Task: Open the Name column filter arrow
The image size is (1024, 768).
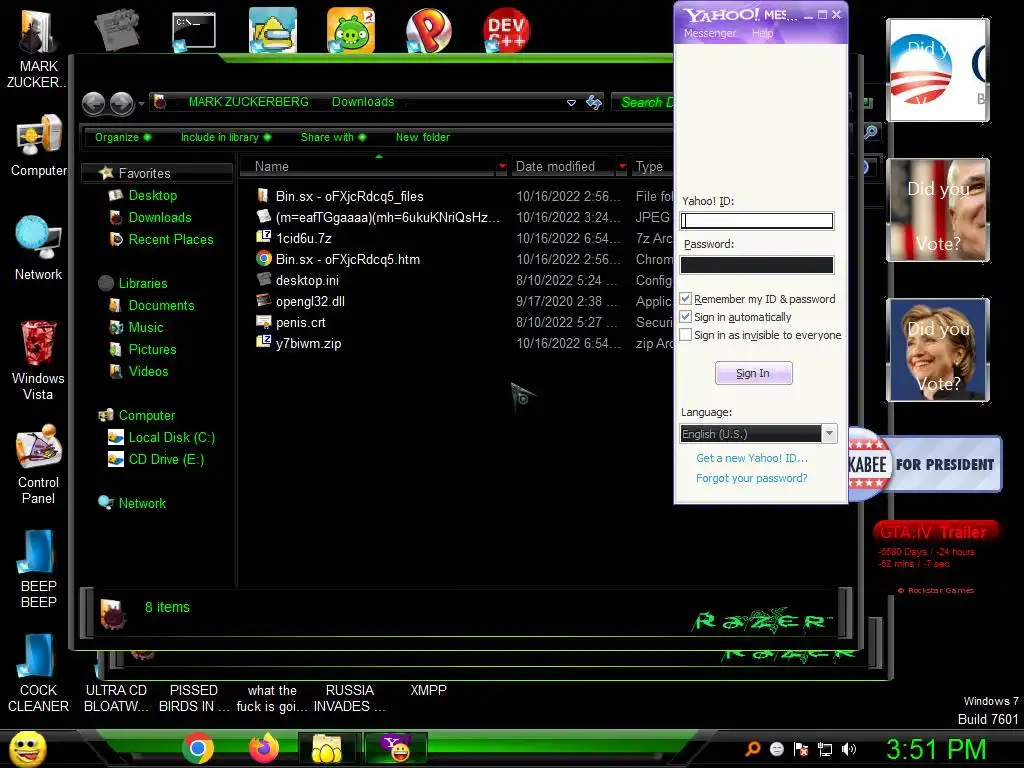Action: pyautogui.click(x=502, y=167)
